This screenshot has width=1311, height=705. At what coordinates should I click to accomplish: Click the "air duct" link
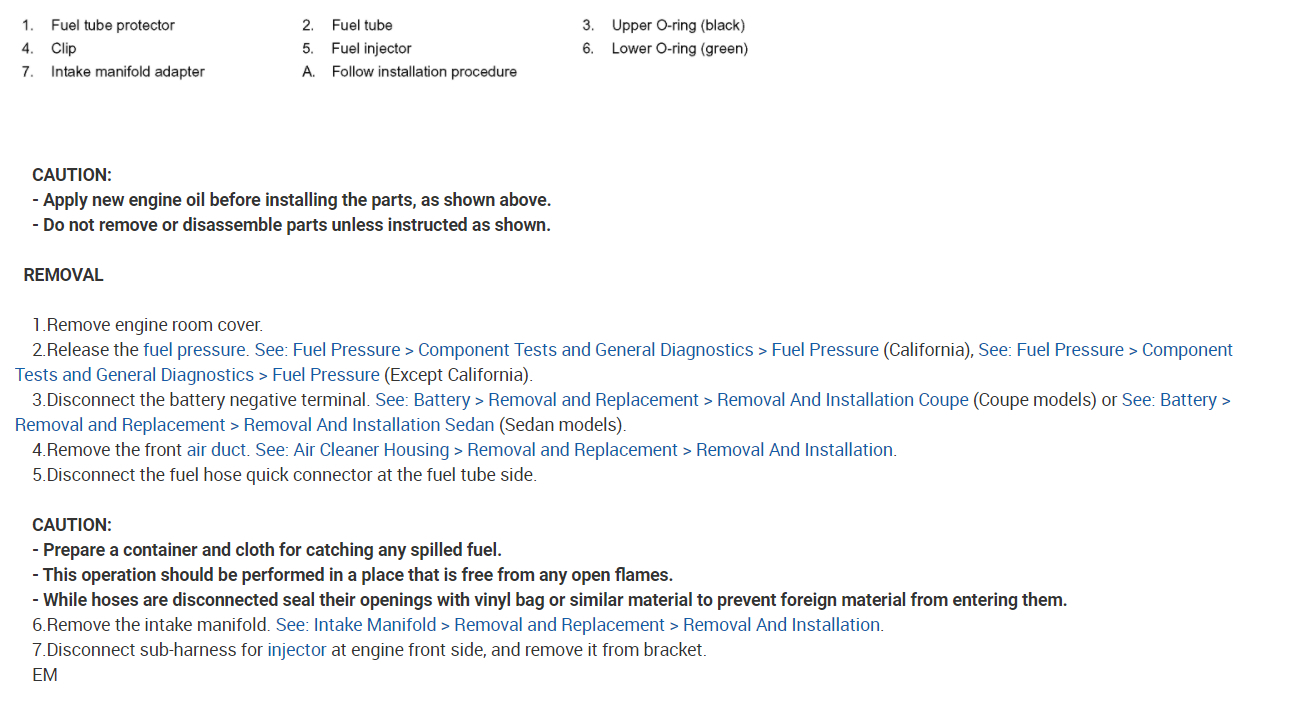(x=217, y=450)
